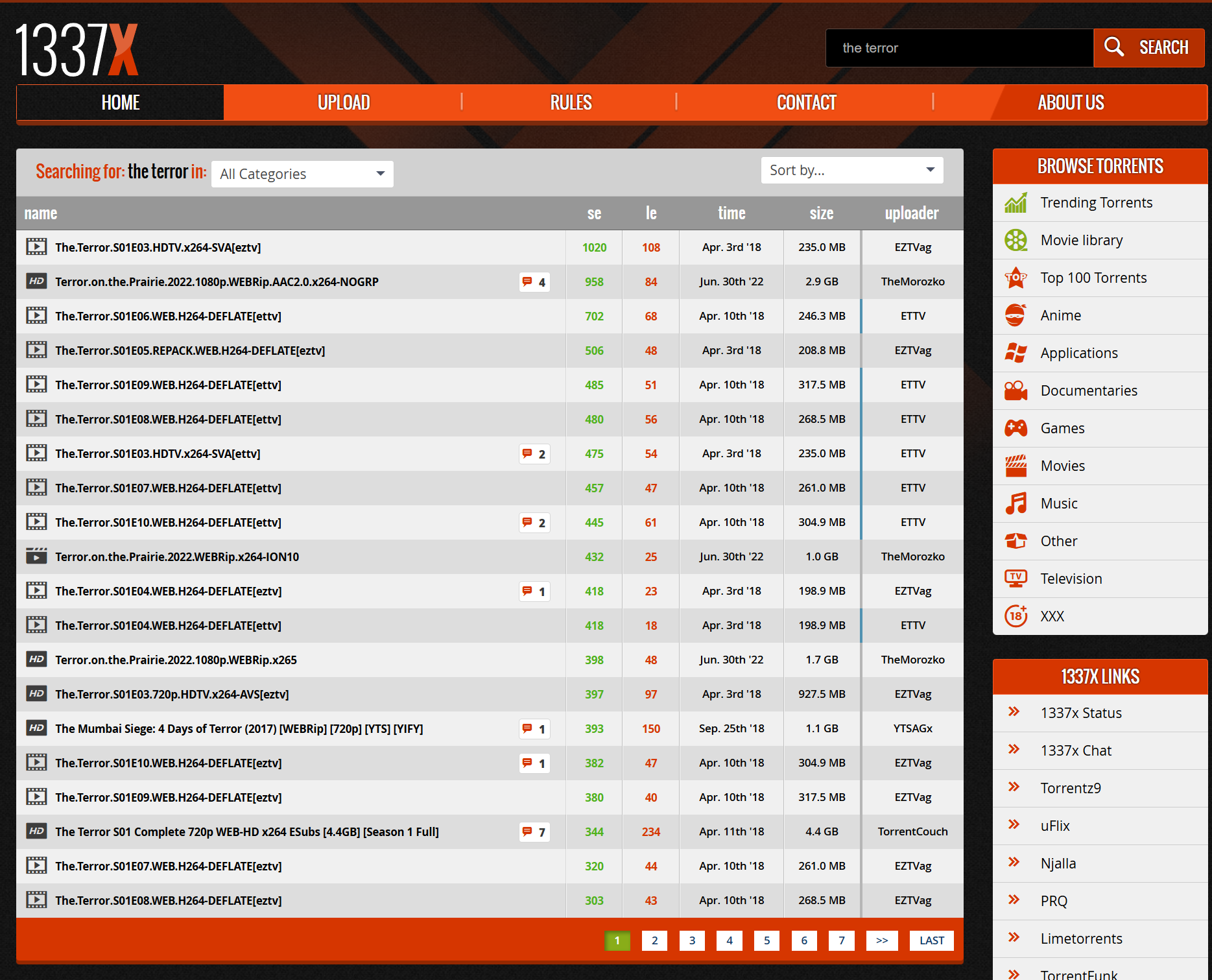
Task: Jump to the LAST results page
Action: pos(932,940)
